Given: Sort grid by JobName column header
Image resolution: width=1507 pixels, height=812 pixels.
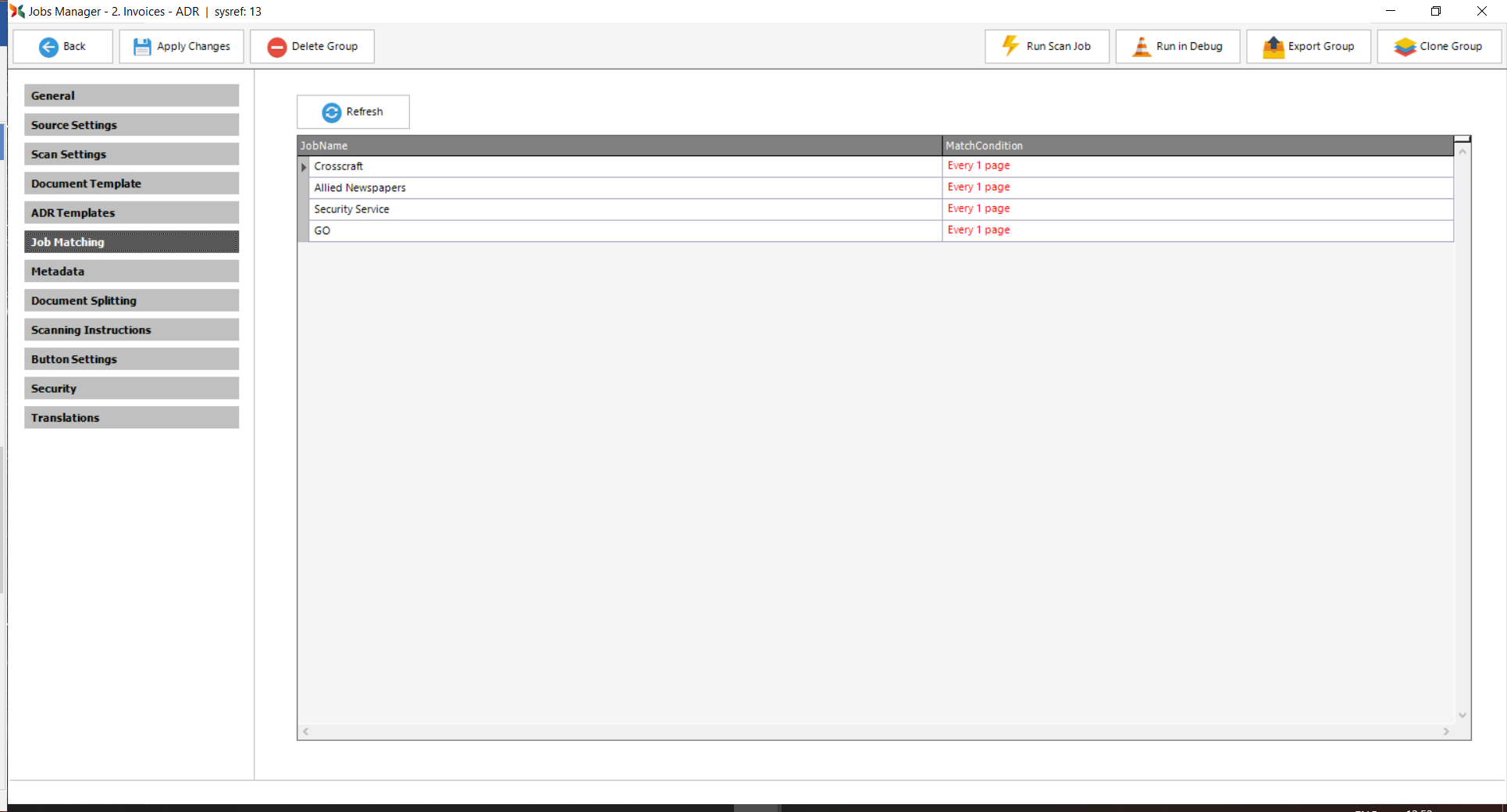Looking at the screenshot, I should point(618,145).
